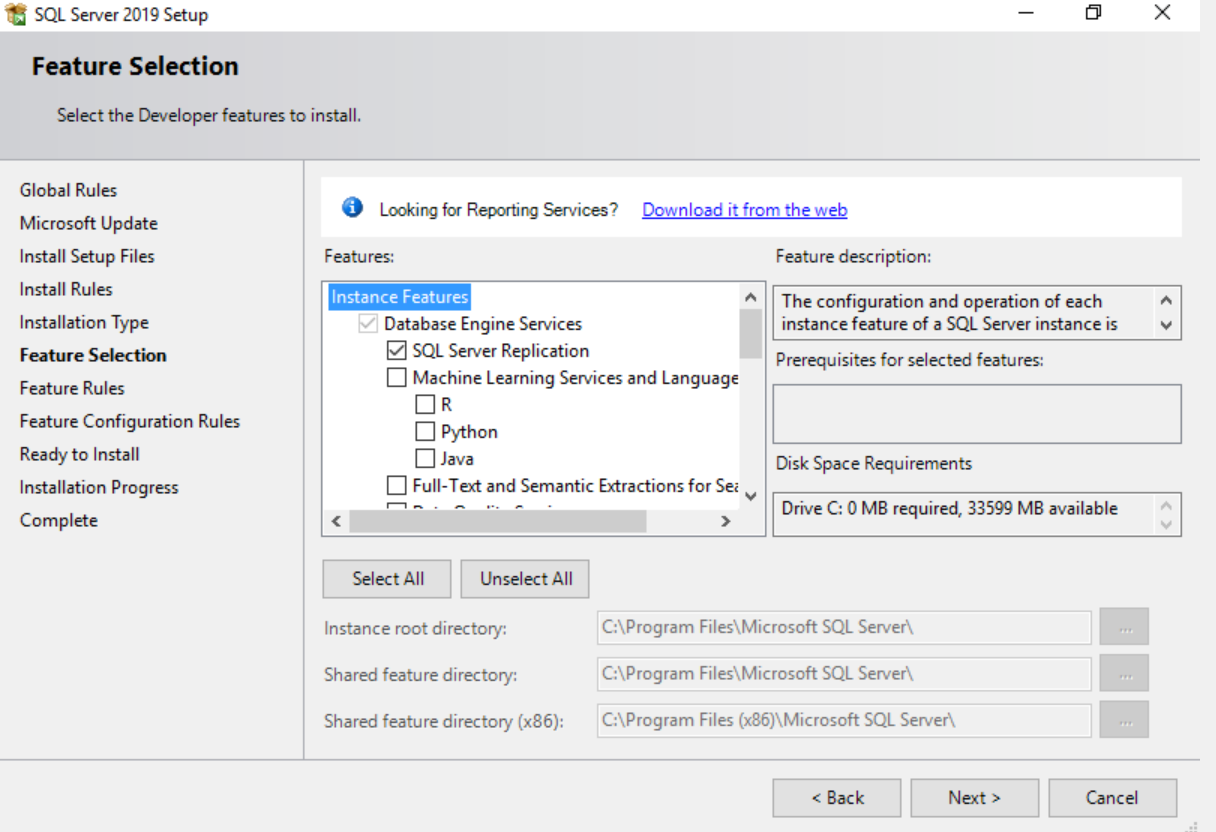Check Machine Learning Services and Language checkbox
Image resolution: width=1216 pixels, height=832 pixels.
point(397,378)
